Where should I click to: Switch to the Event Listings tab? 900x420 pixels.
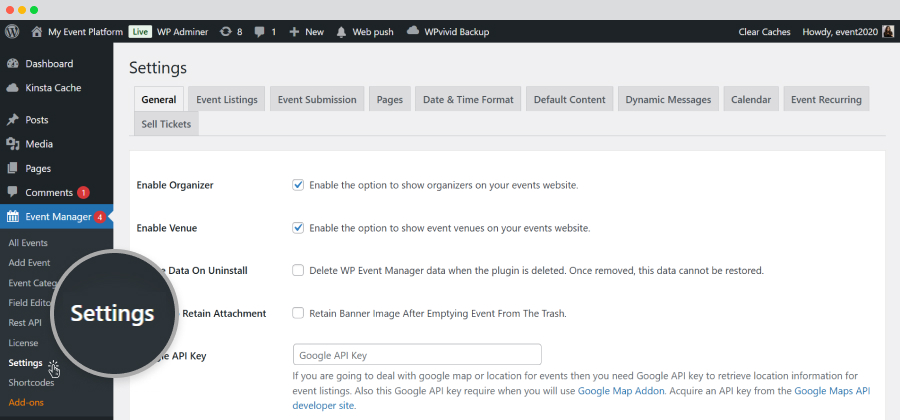(x=227, y=99)
